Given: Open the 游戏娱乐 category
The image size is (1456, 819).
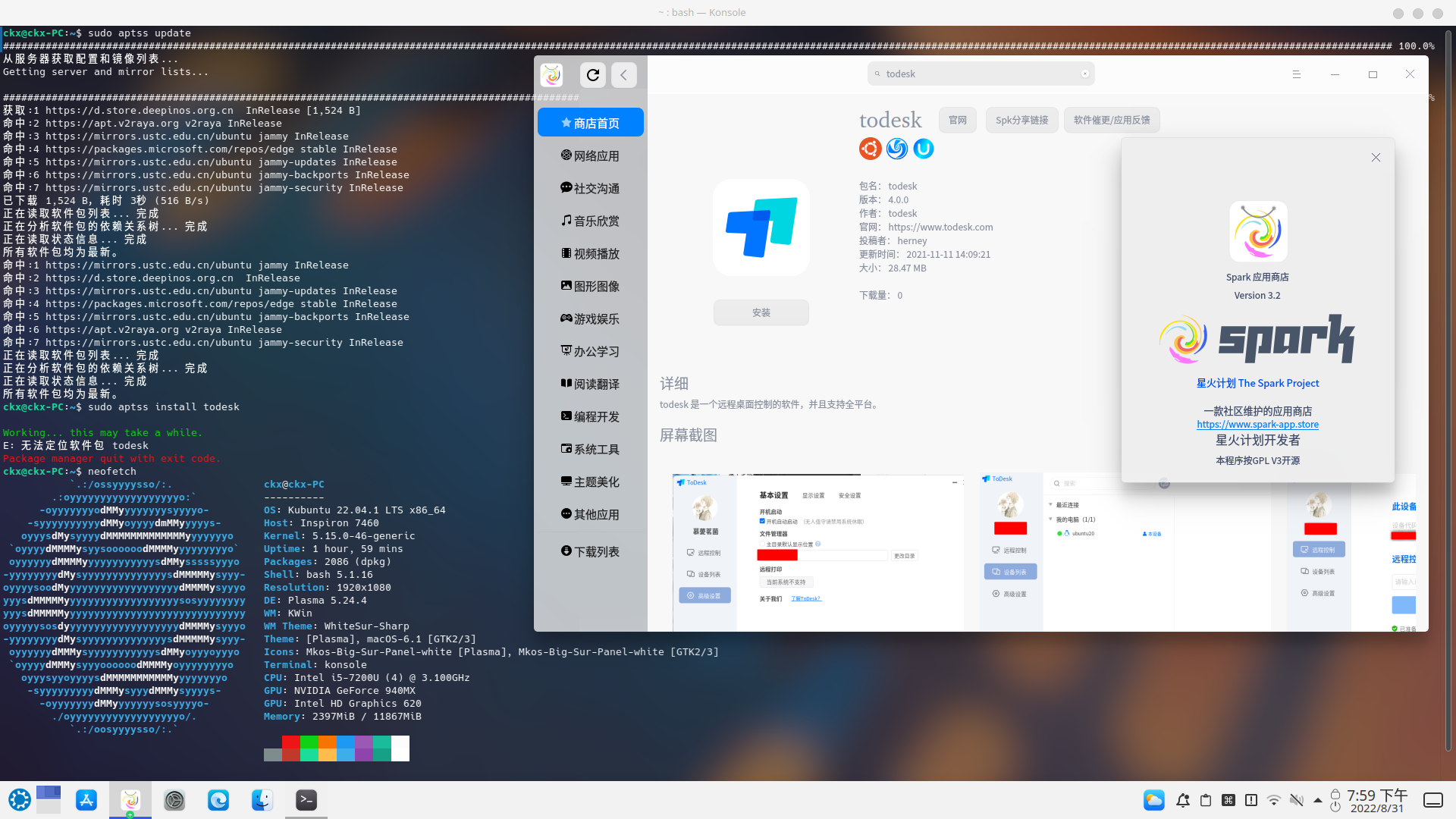Looking at the screenshot, I should pos(590,318).
